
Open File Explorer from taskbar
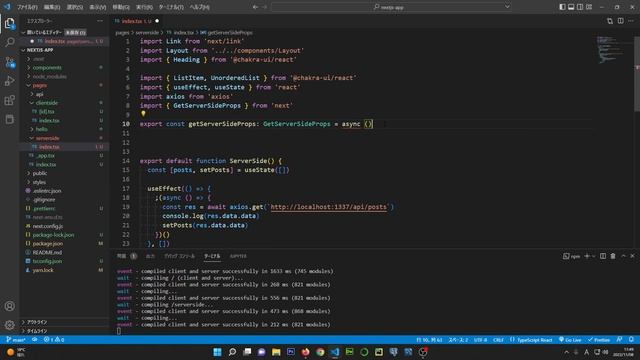point(276,352)
